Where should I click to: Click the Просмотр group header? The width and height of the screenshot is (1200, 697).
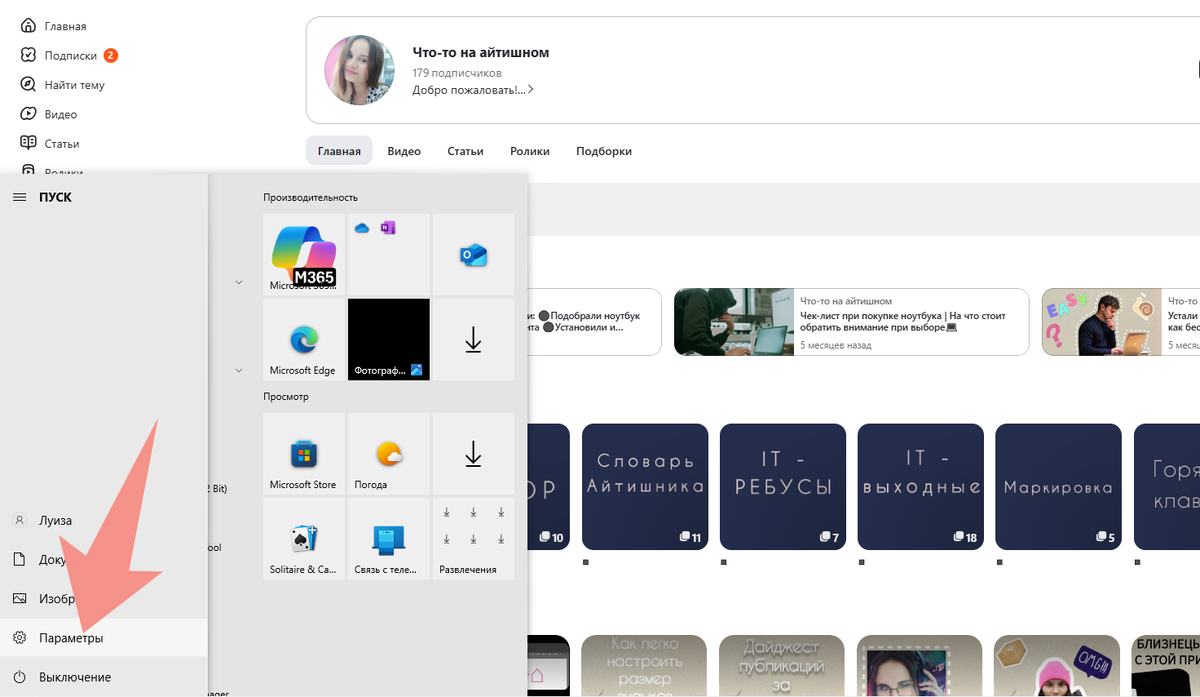point(286,397)
